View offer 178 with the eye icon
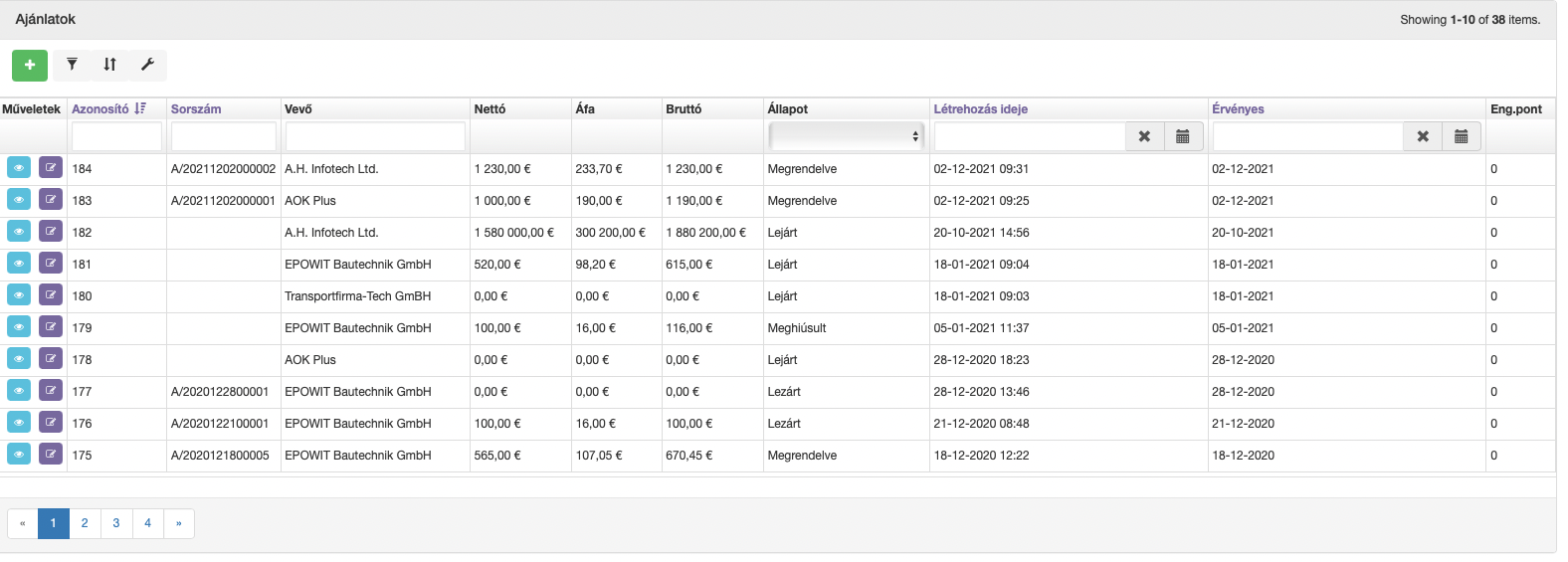 point(19,359)
